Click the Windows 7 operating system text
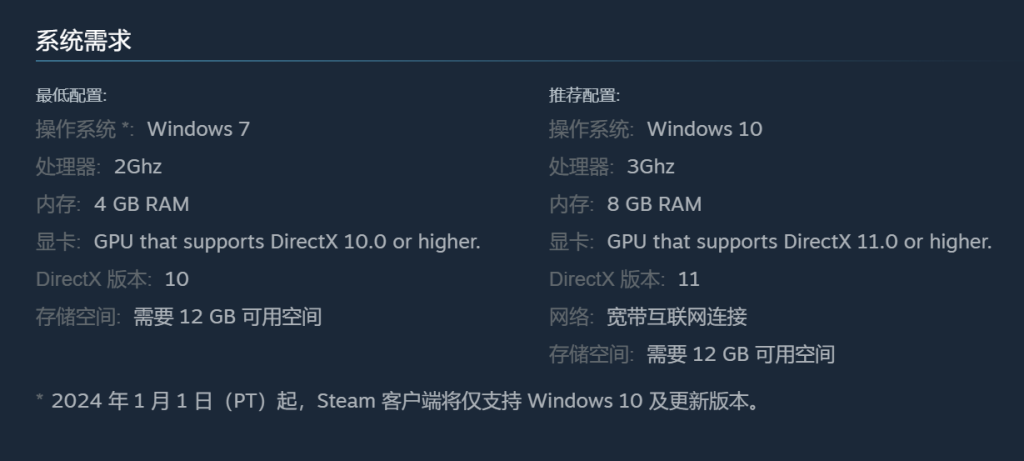The height and width of the screenshot is (461, 1024). 199,129
